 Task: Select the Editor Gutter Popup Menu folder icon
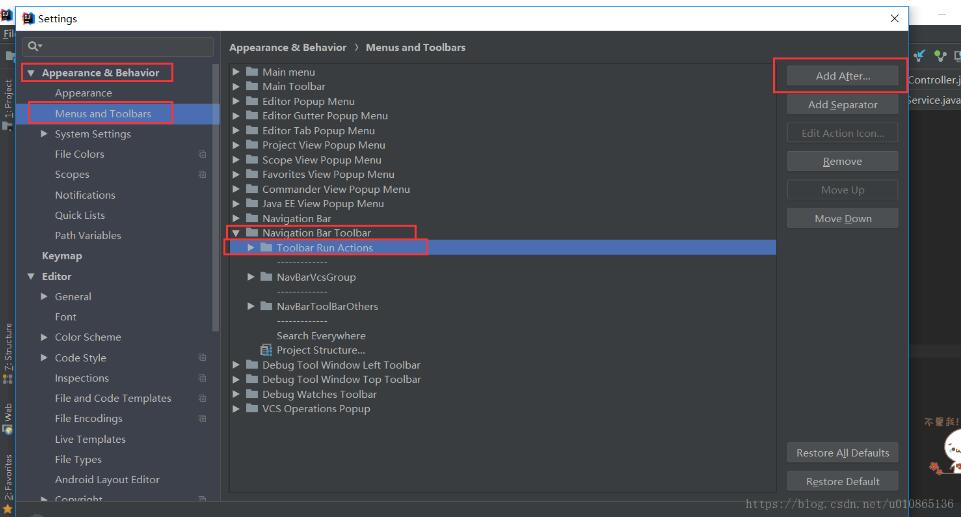[252, 115]
